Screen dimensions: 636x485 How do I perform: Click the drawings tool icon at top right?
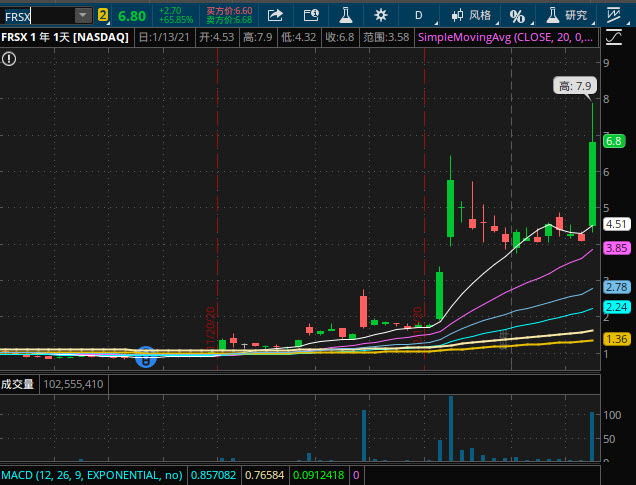coord(614,15)
